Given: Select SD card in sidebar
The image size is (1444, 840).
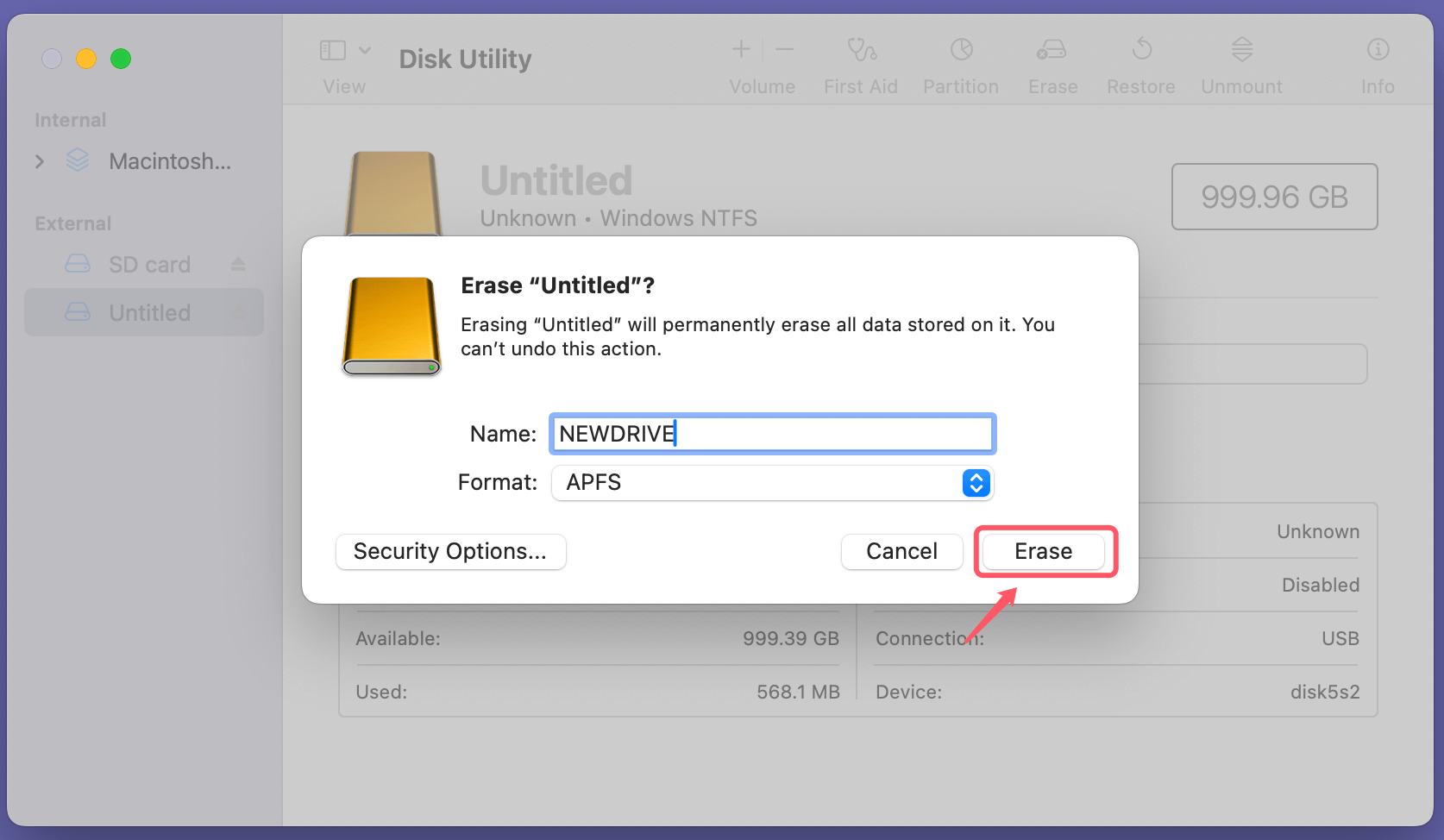Looking at the screenshot, I should [148, 265].
